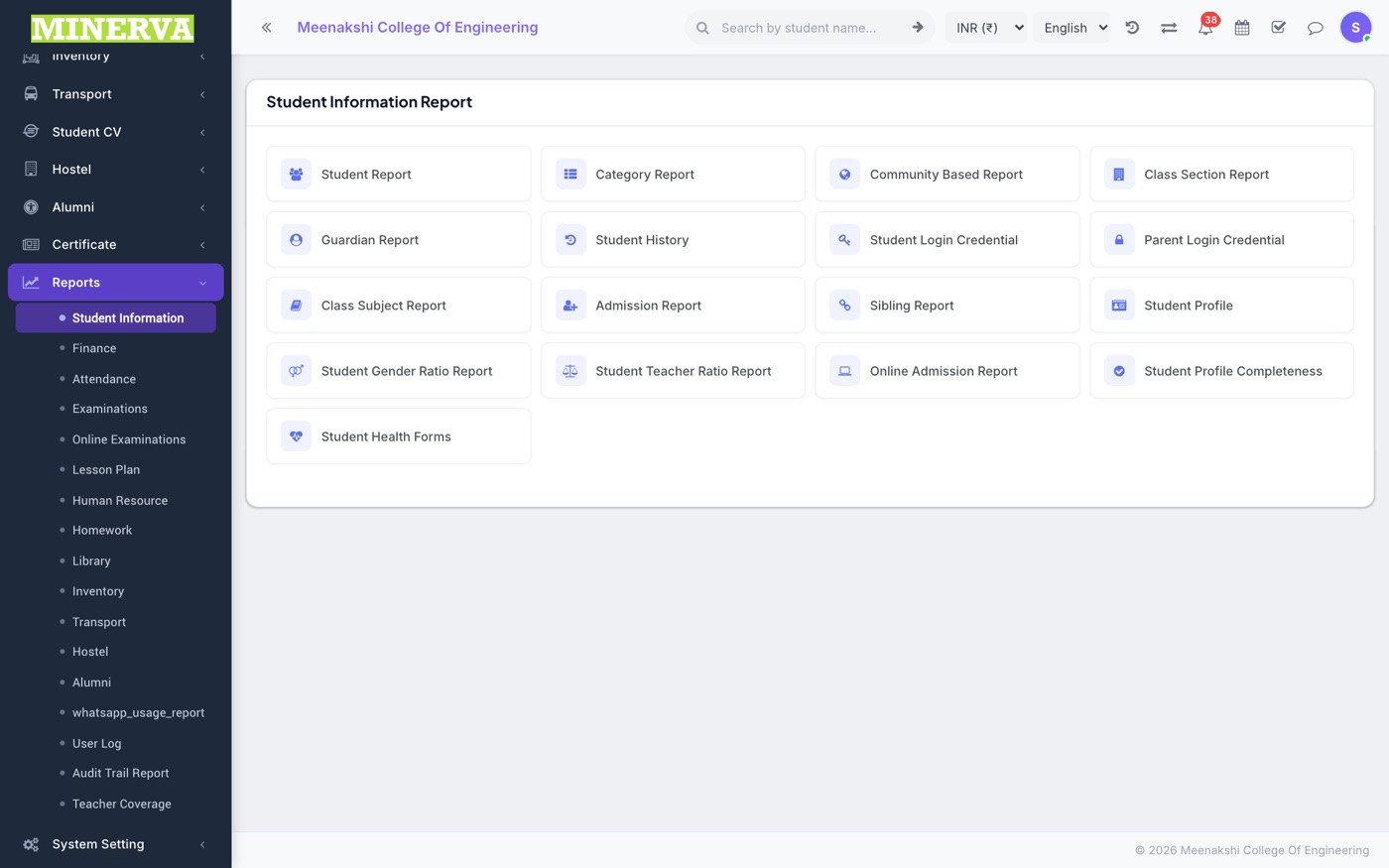Click the Class Subject Report book icon
Screen dimensions: 1389x868
(x=296, y=306)
